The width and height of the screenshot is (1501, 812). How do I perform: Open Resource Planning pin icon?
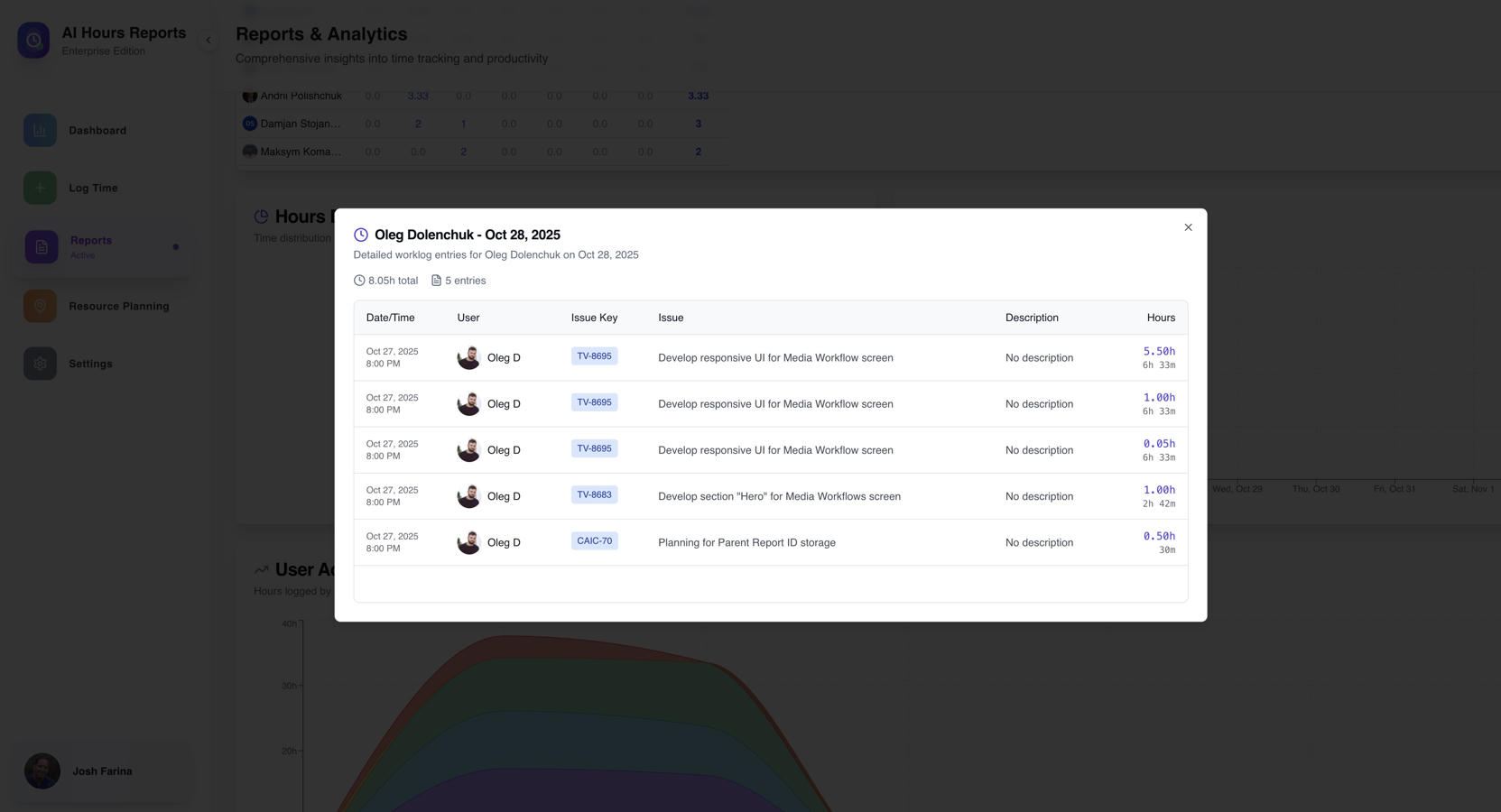pos(40,307)
